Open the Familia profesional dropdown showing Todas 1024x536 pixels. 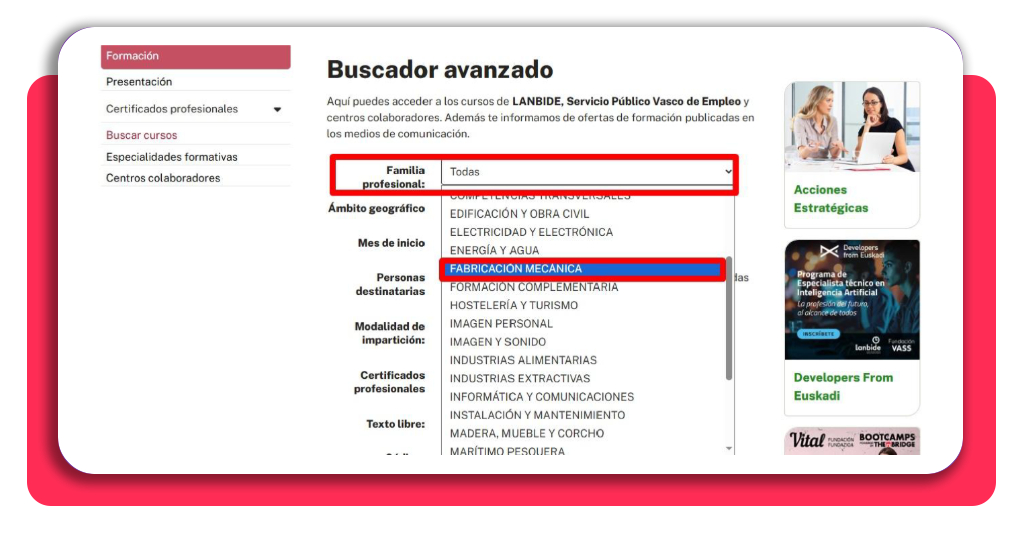tap(588, 172)
